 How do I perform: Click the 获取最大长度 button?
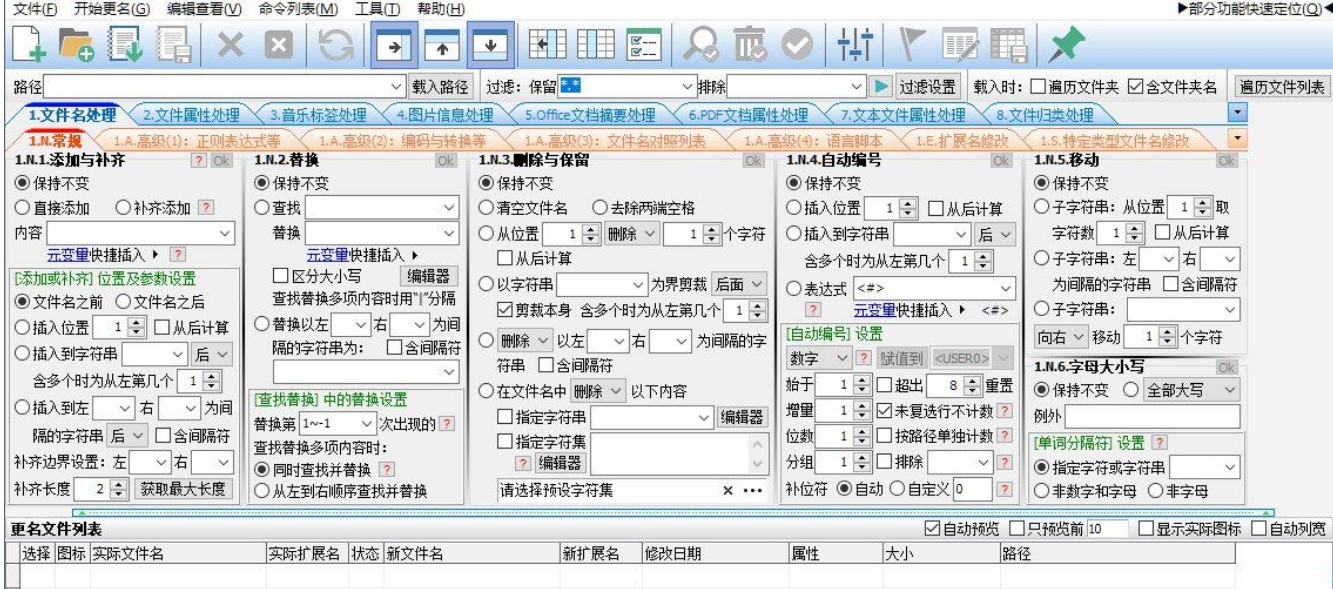184,489
